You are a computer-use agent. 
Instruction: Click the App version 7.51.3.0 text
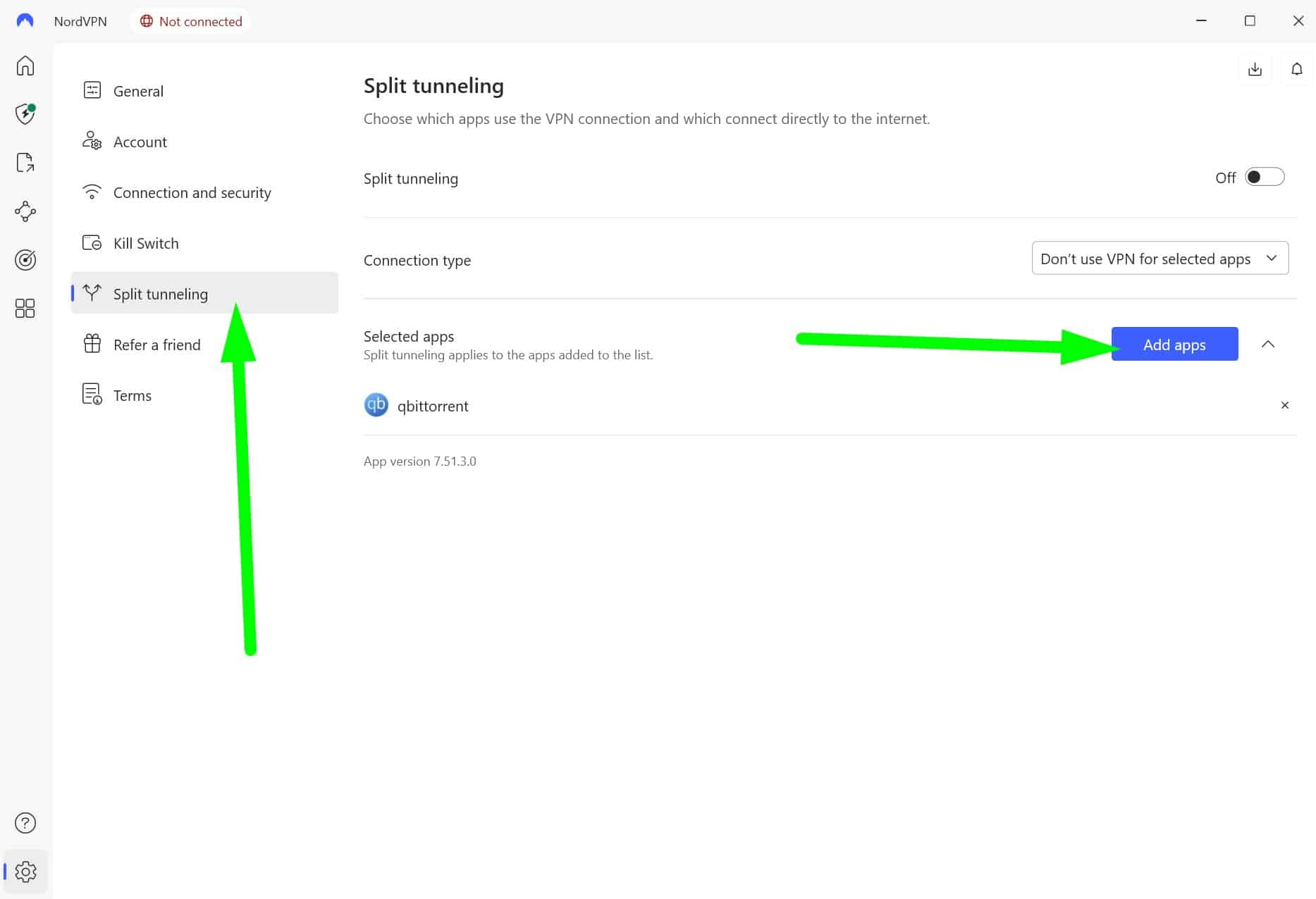coord(420,461)
